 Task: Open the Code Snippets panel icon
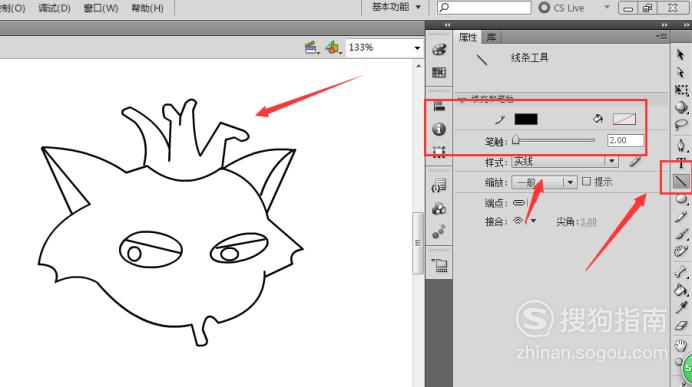(x=439, y=185)
